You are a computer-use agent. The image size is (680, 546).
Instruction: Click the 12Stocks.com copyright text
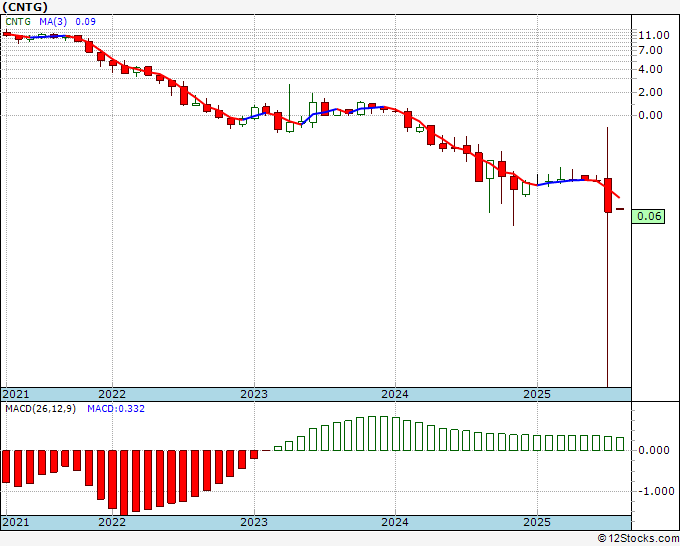point(638,538)
